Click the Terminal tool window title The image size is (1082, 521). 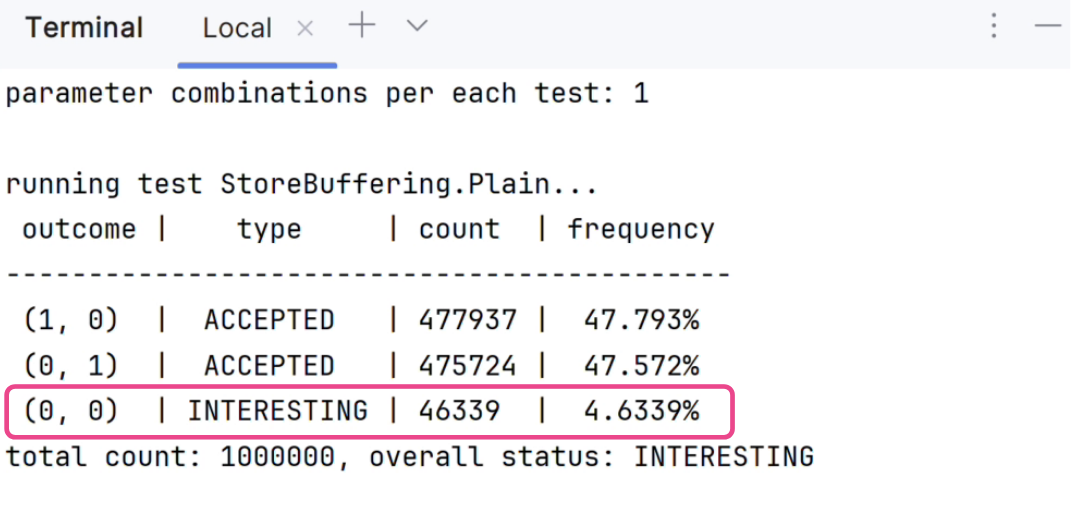(x=85, y=28)
